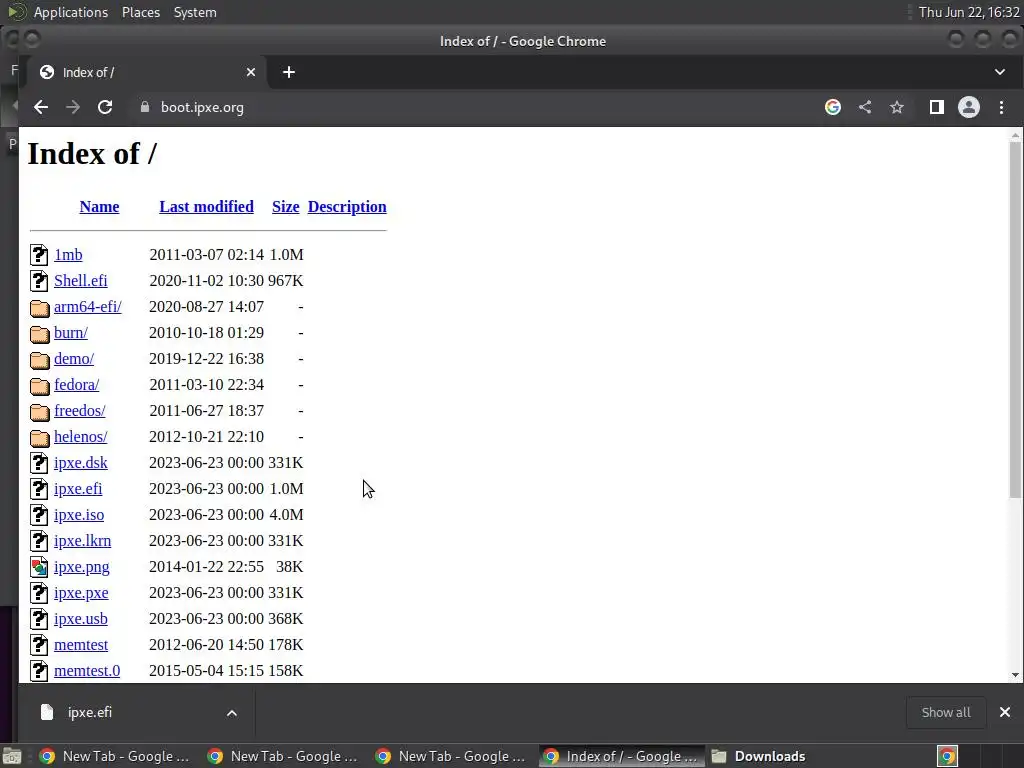This screenshot has height=768, width=1024.
Task: Click the clock showing Thu Jun 22, 16:32
Action: [x=968, y=12]
